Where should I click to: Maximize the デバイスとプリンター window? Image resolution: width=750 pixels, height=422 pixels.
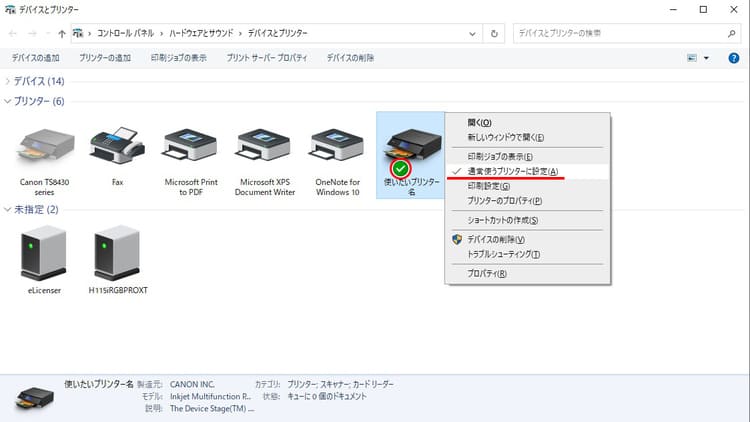tap(703, 10)
